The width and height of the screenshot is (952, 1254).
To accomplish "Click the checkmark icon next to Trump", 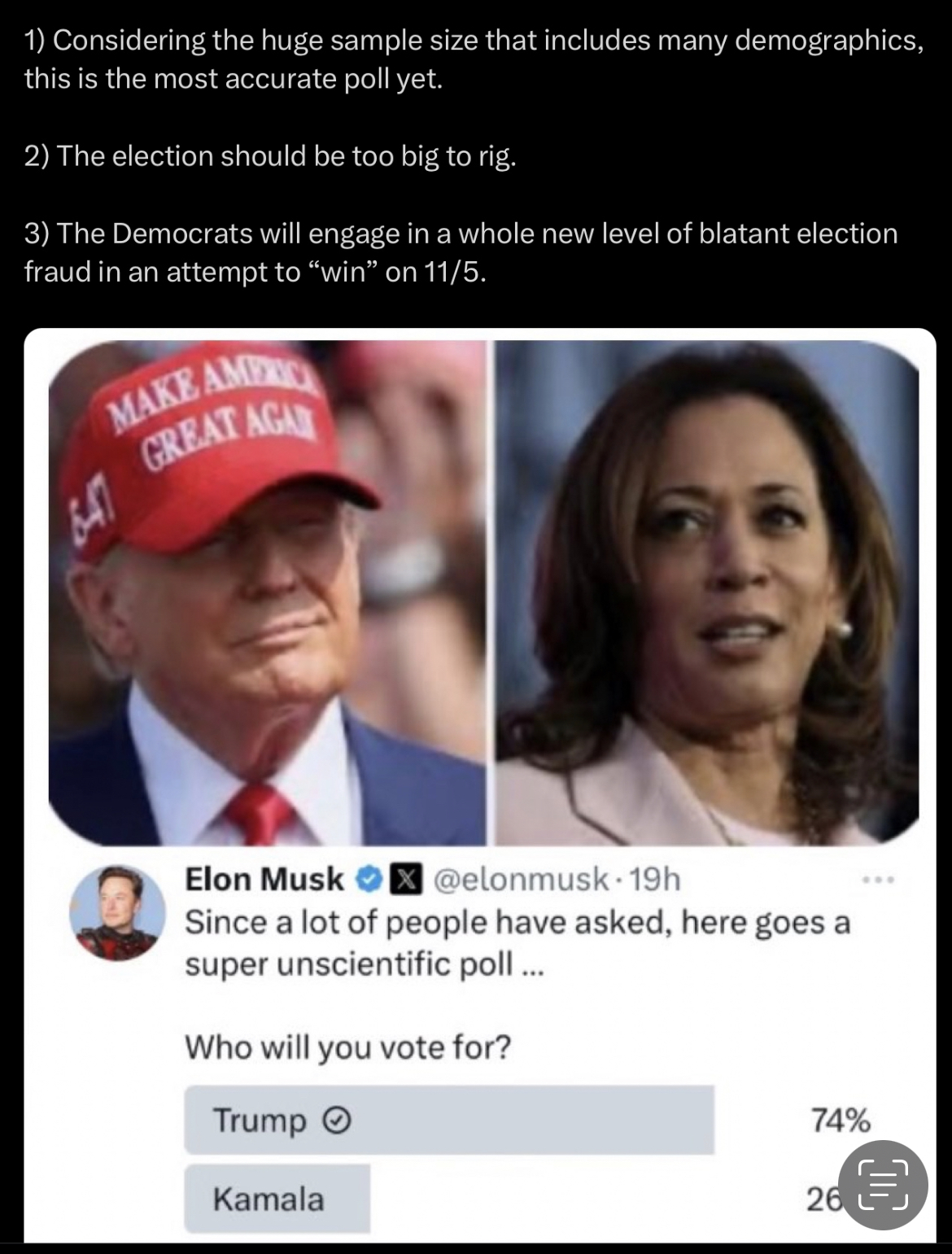I will tap(337, 1121).
